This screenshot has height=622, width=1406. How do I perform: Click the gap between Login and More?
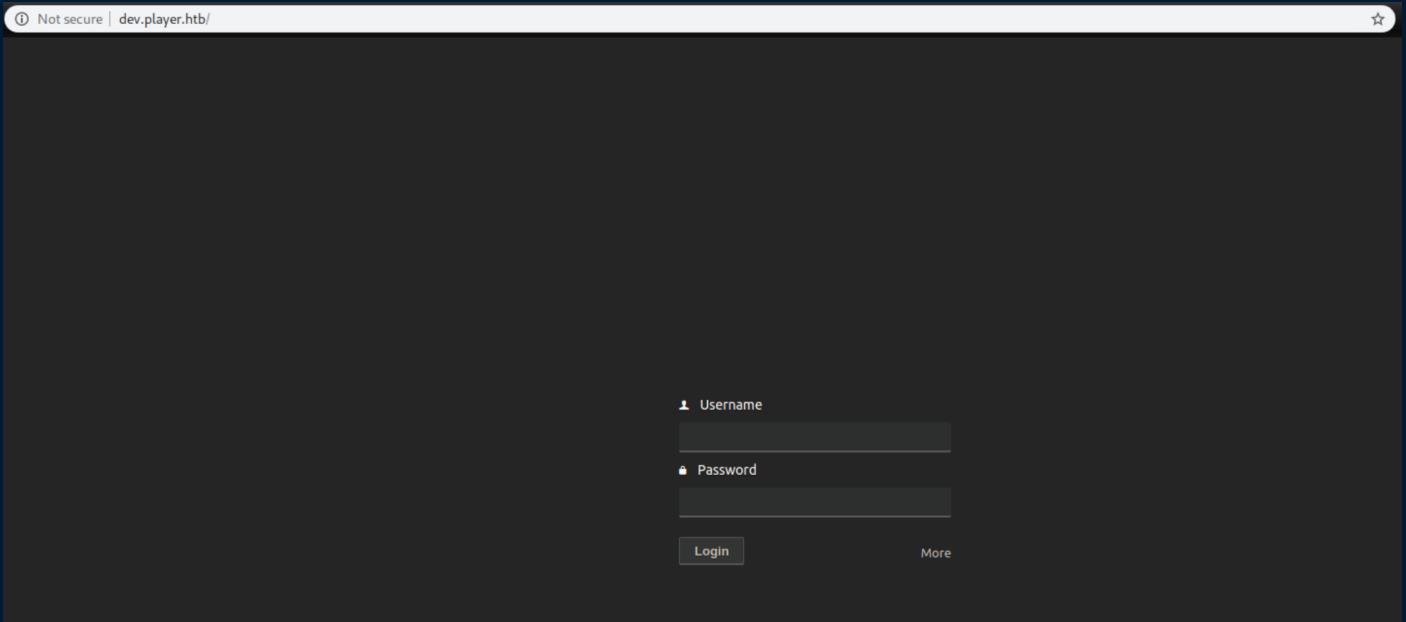click(x=830, y=552)
